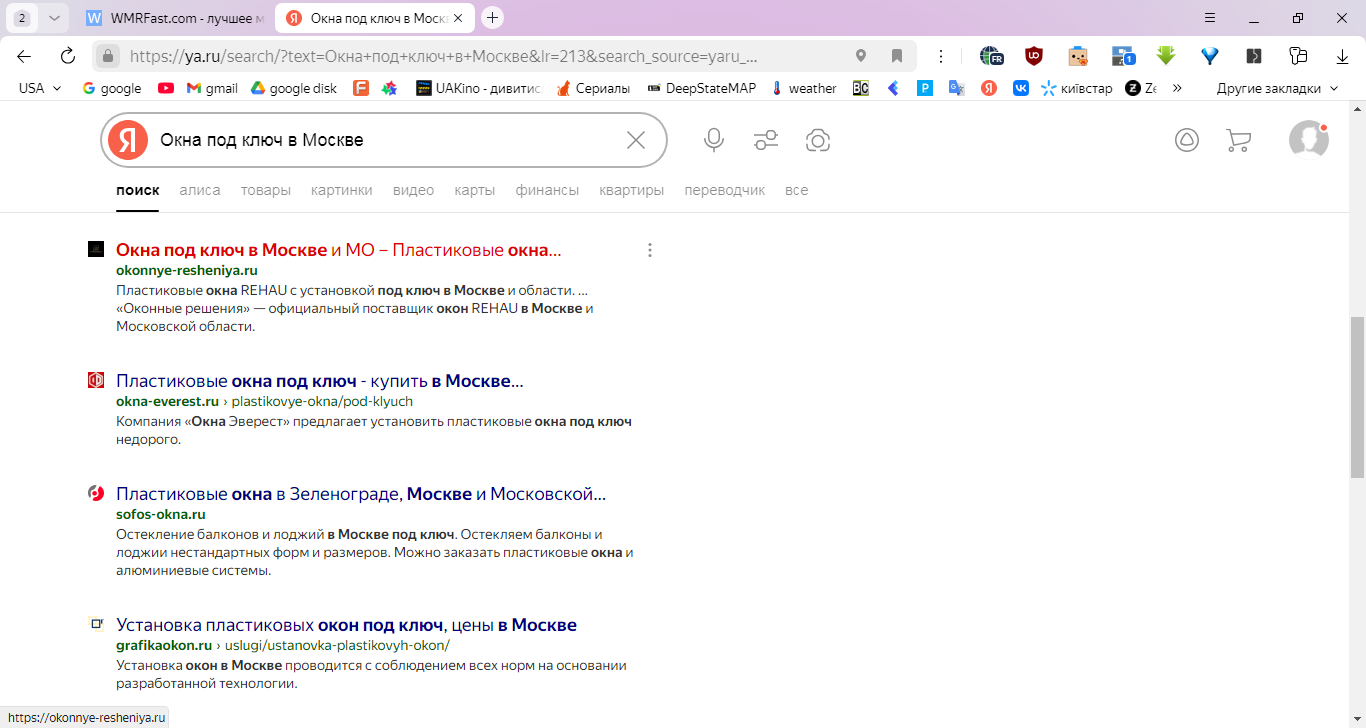The image size is (1366, 728).
Task: Open the uBlock Origin extension
Action: pos(1034,56)
